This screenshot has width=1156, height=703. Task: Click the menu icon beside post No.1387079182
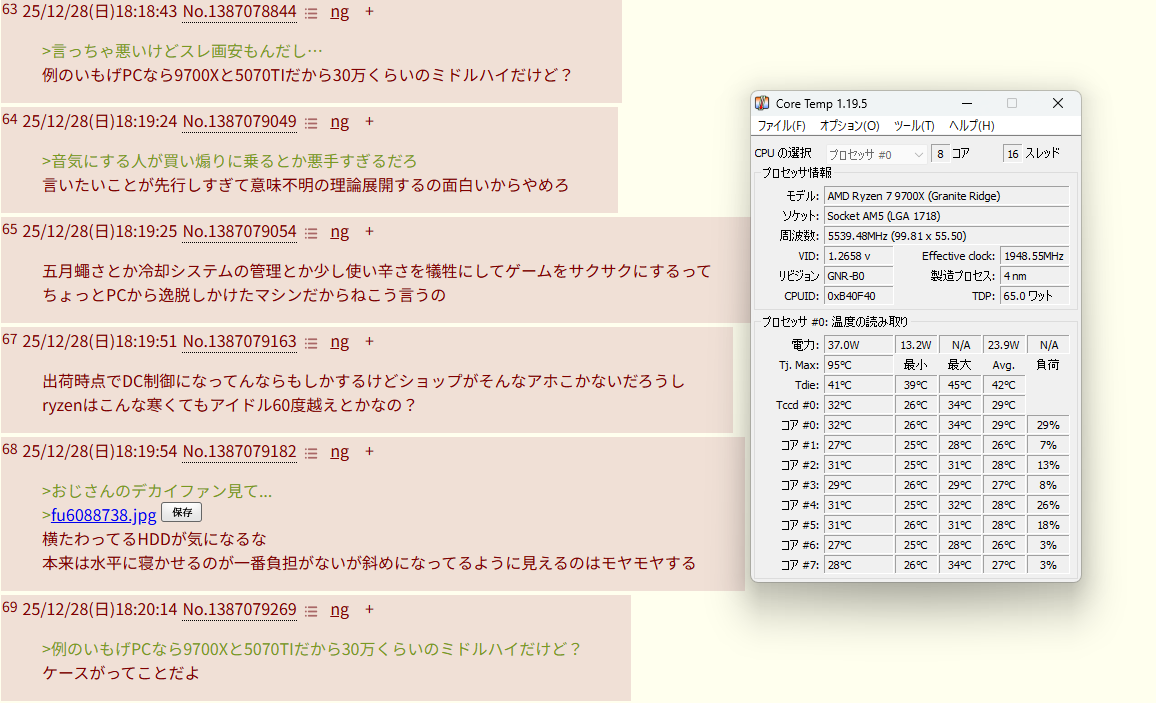311,452
